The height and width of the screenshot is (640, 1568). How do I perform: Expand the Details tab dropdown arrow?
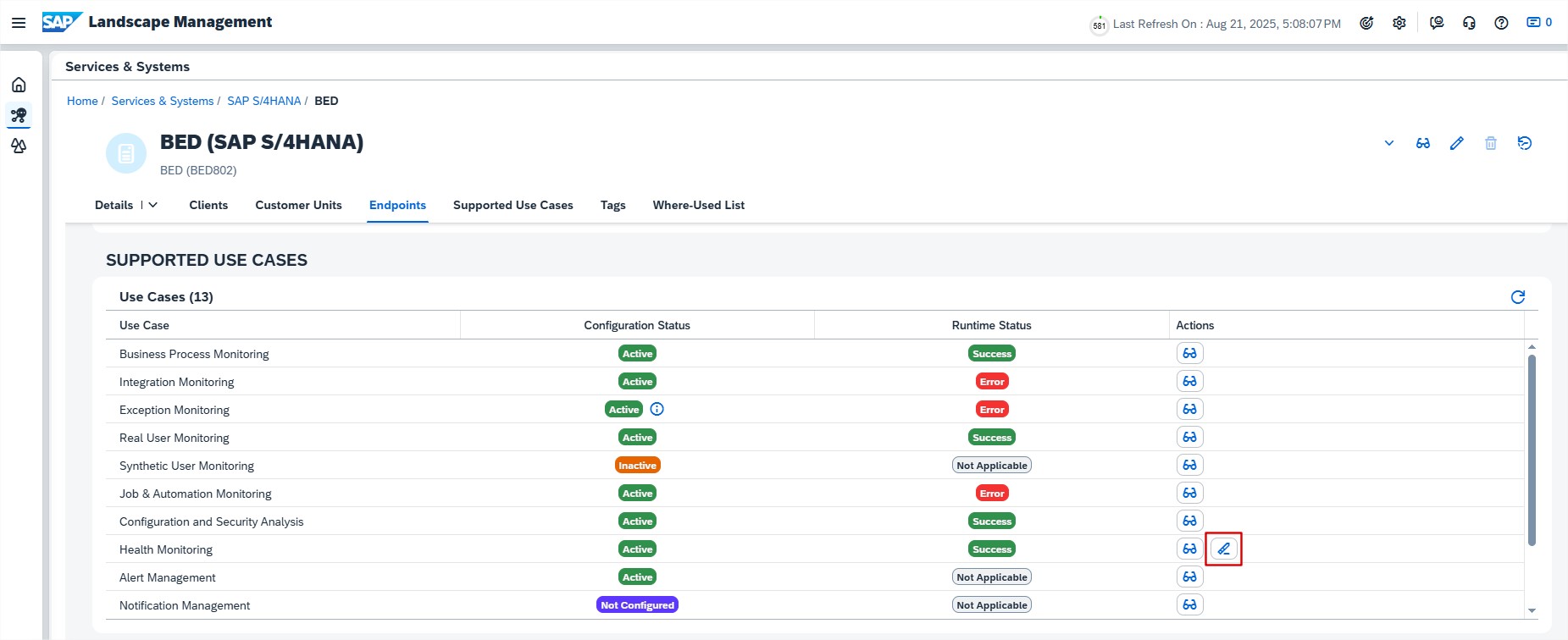coord(153,205)
